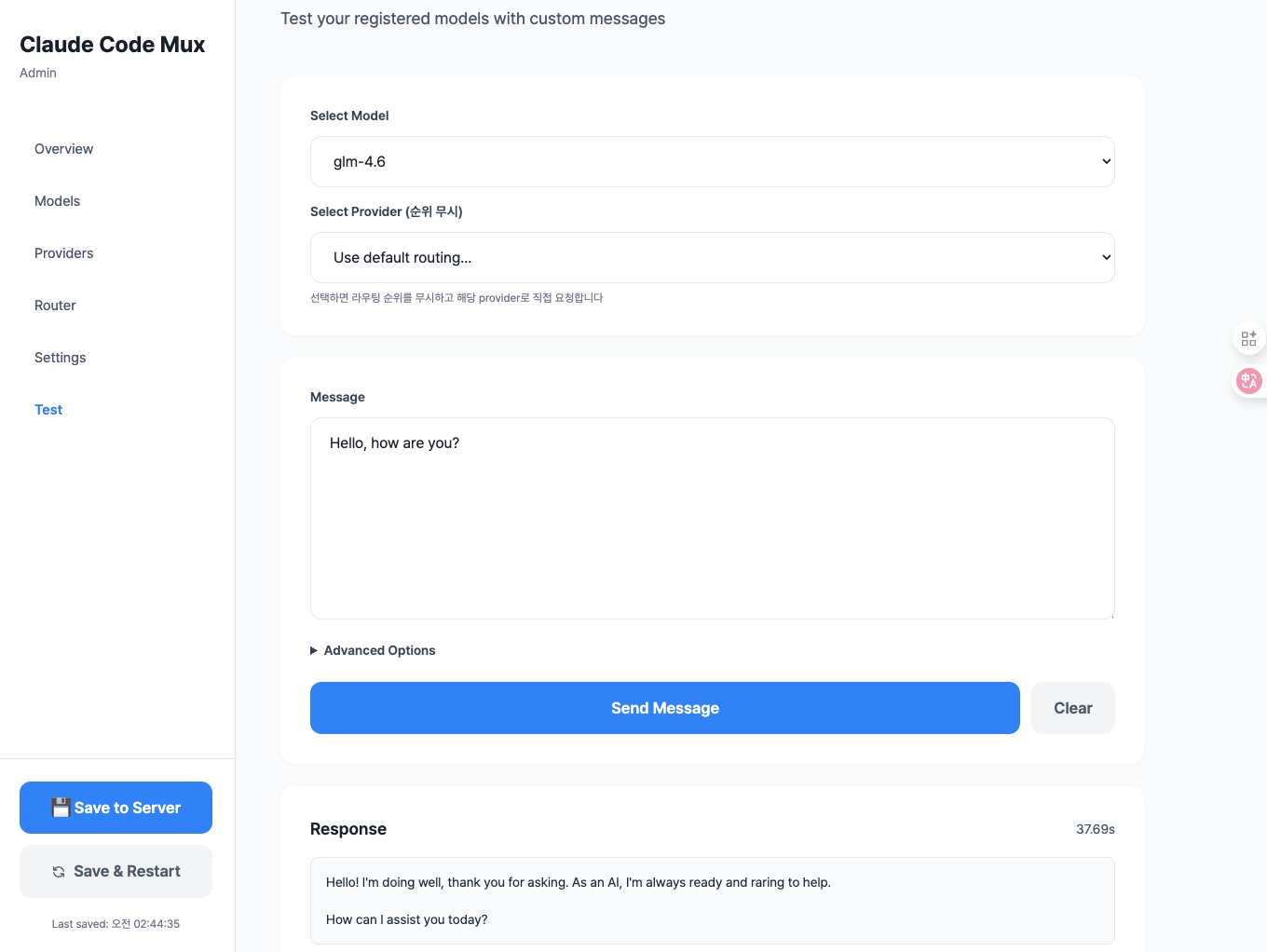The height and width of the screenshot is (952, 1267).
Task: Click the Claude Code Mux title
Action: tap(112, 44)
